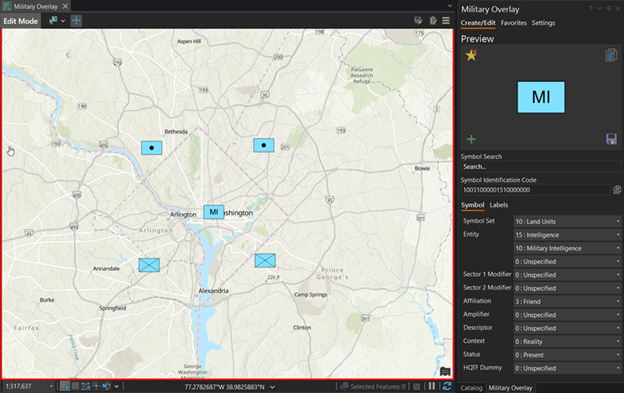Screen dimensions: 624x393
Task: Select the dot unit symbol near route 201
Action: 263,145
